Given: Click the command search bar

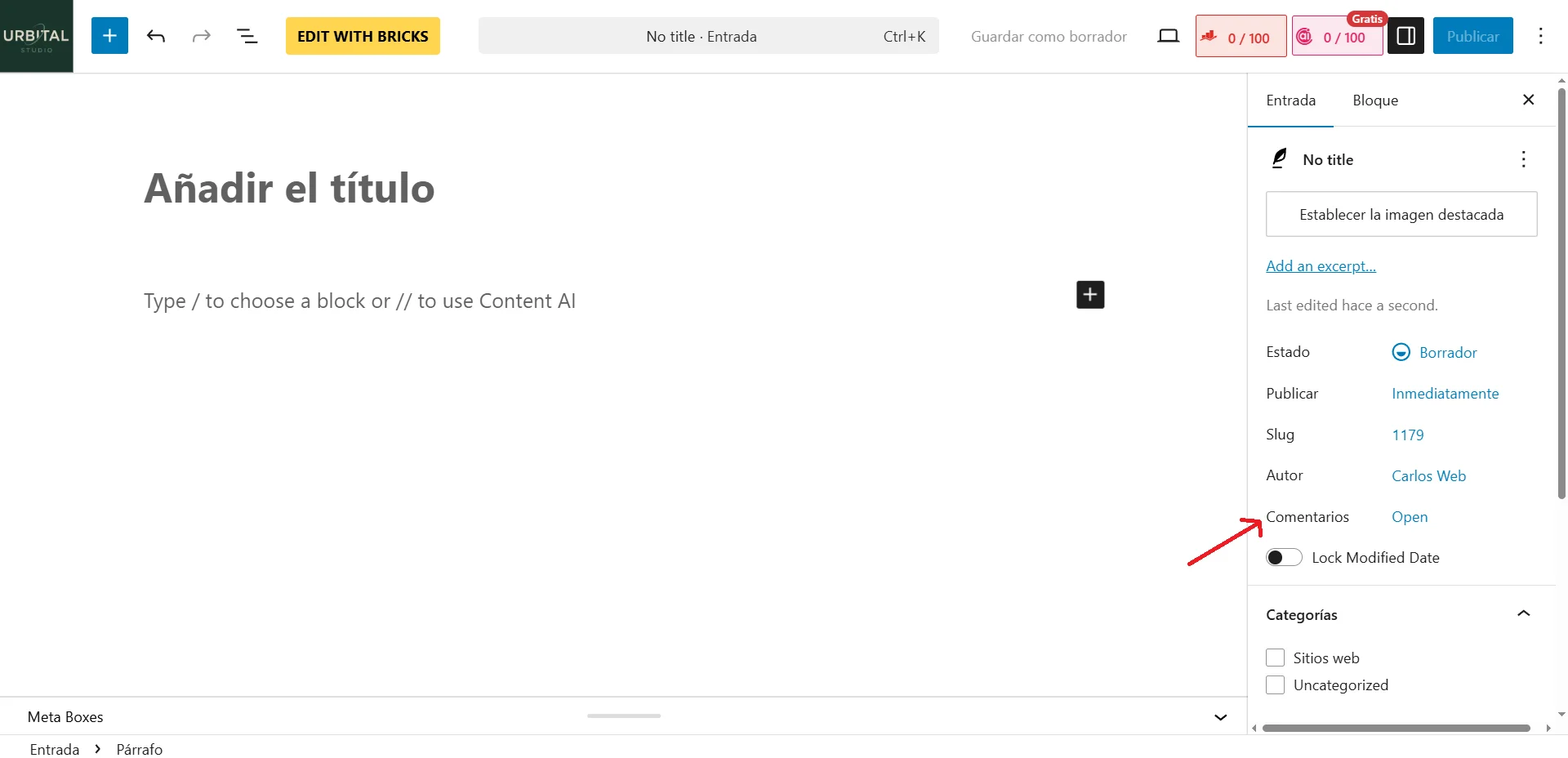Looking at the screenshot, I should [x=707, y=36].
